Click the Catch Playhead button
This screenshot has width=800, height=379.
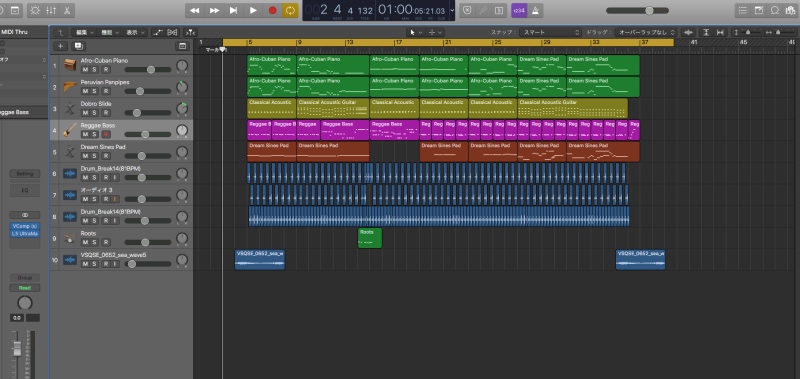[190, 32]
